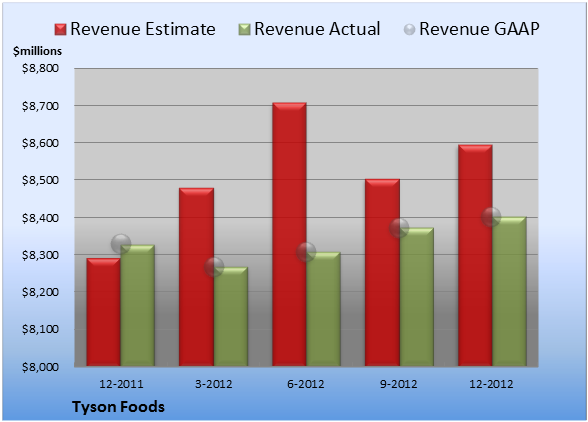Screen dimensions: 588x422
Task: Click the 3-2012 quarter label
Action: click(x=213, y=384)
